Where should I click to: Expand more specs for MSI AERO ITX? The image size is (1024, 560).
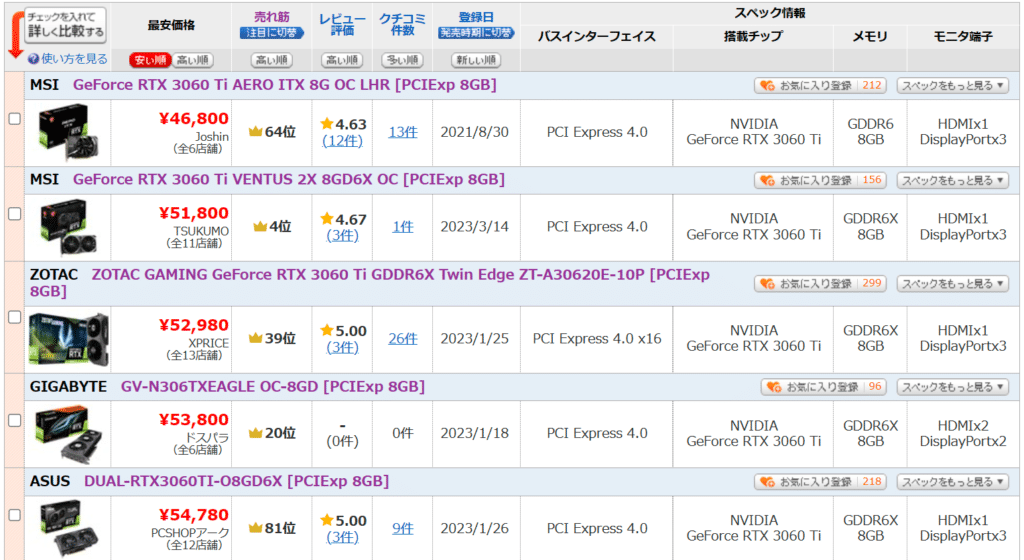coord(952,86)
